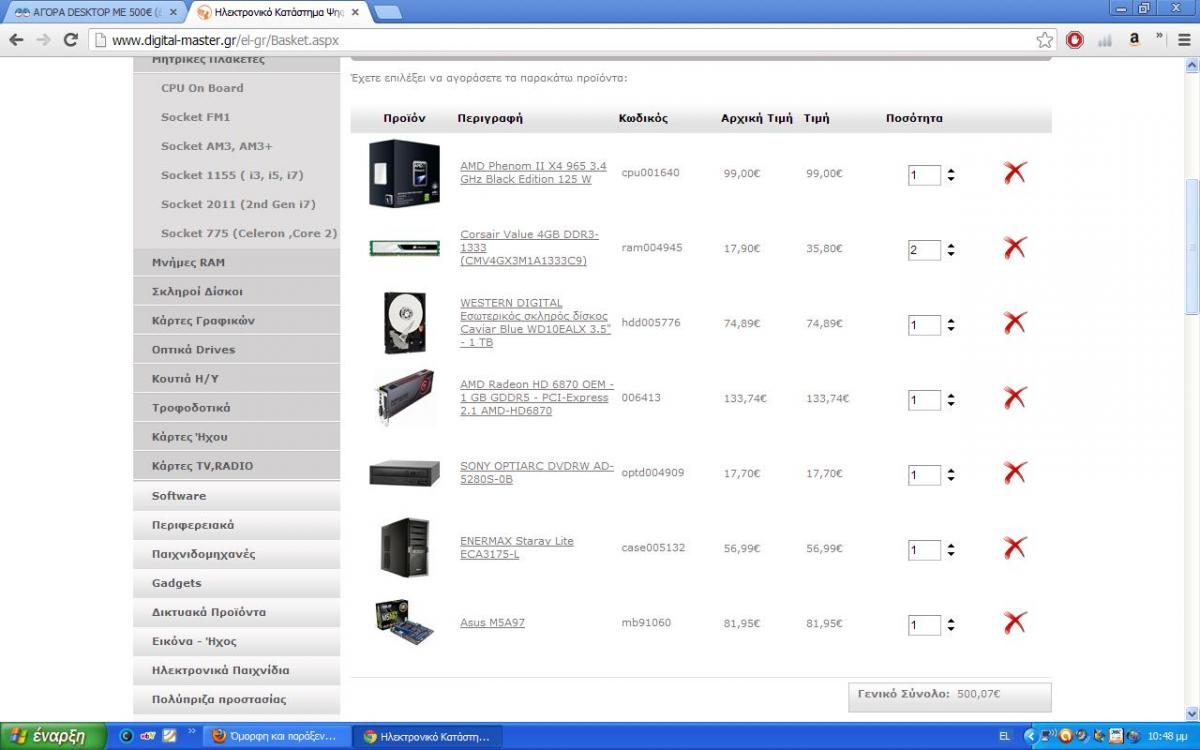Open the AdBlock extension icon

coord(1075,40)
